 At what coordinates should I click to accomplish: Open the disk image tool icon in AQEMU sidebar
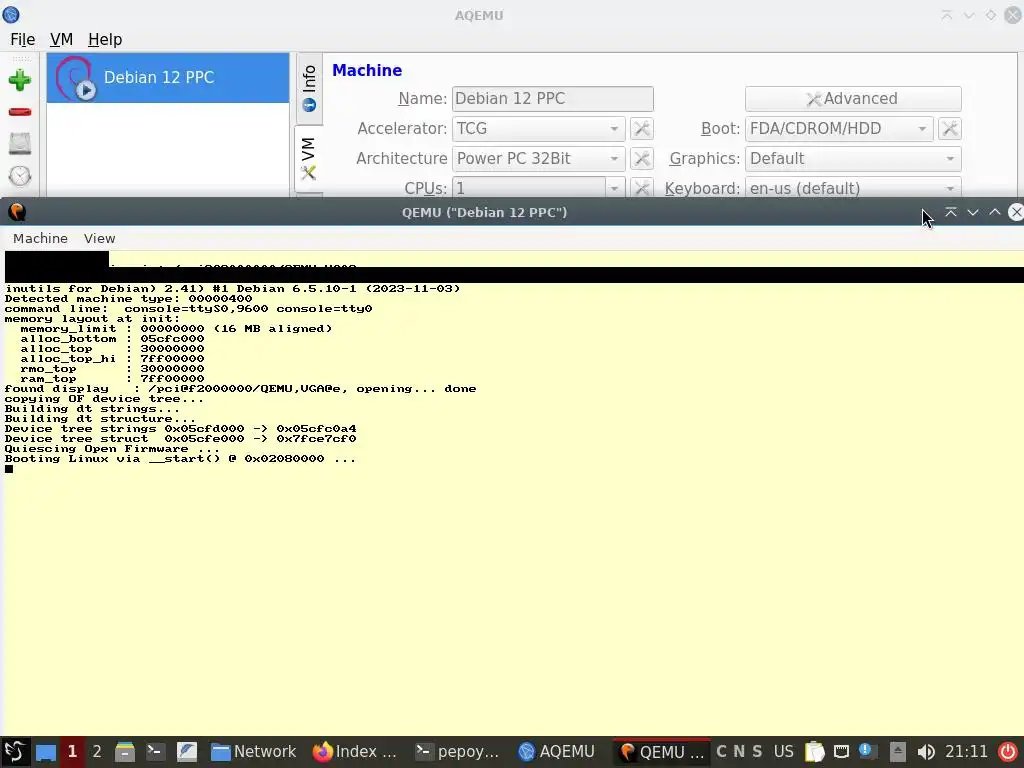[x=20, y=144]
